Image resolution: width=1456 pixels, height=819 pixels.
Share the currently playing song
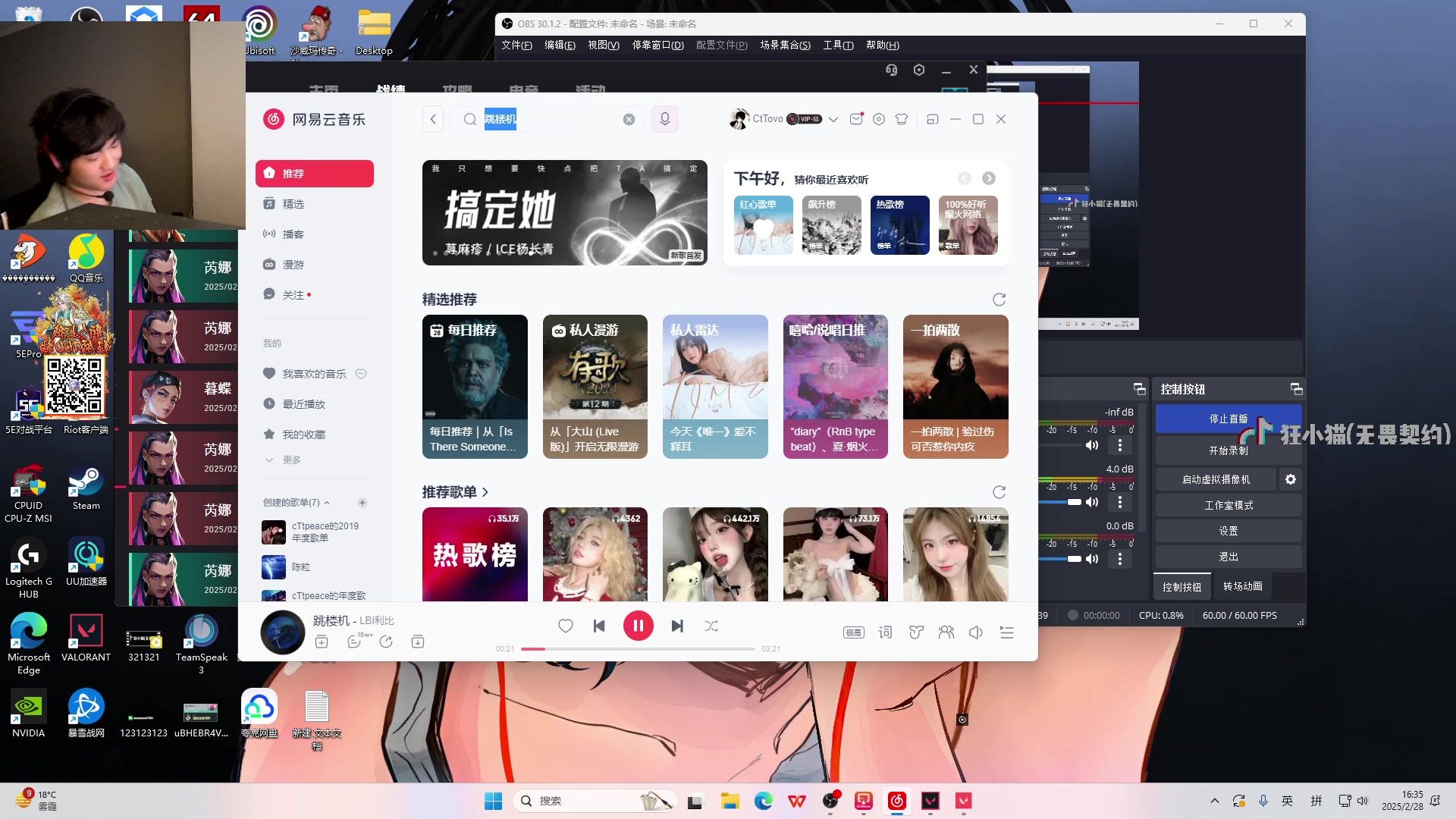386,642
